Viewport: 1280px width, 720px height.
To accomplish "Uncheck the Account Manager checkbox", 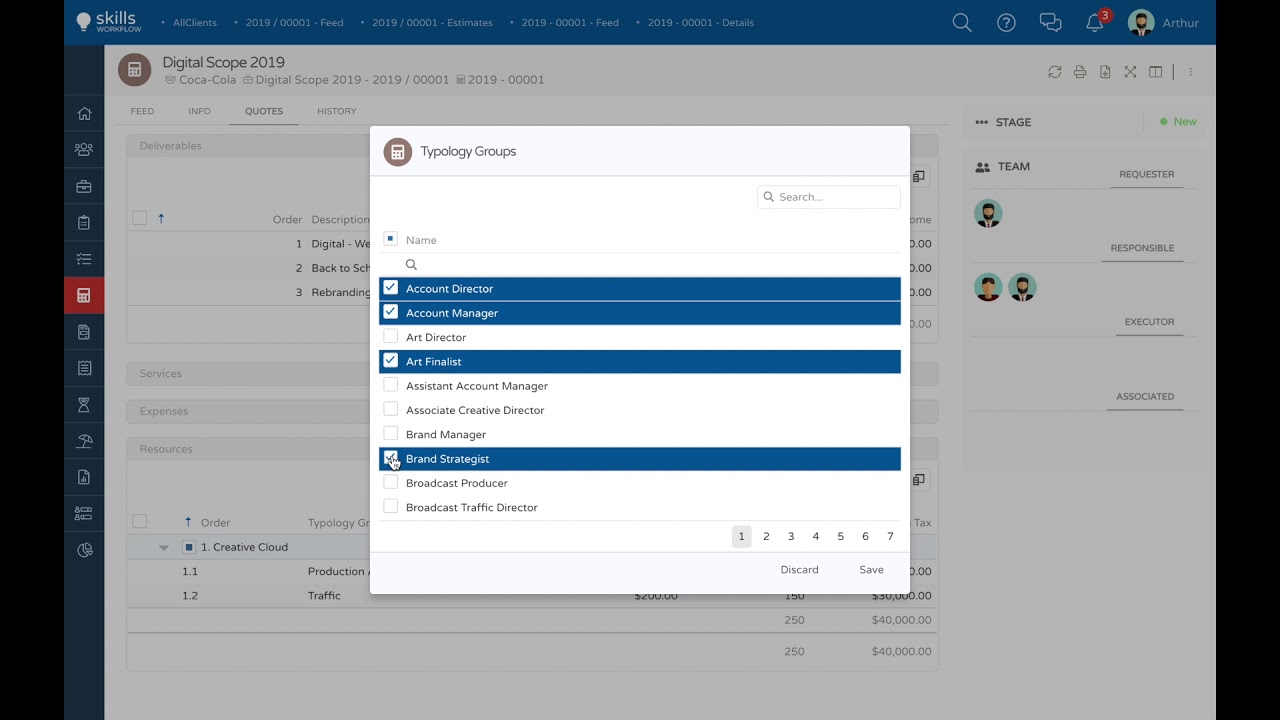I will pos(391,312).
